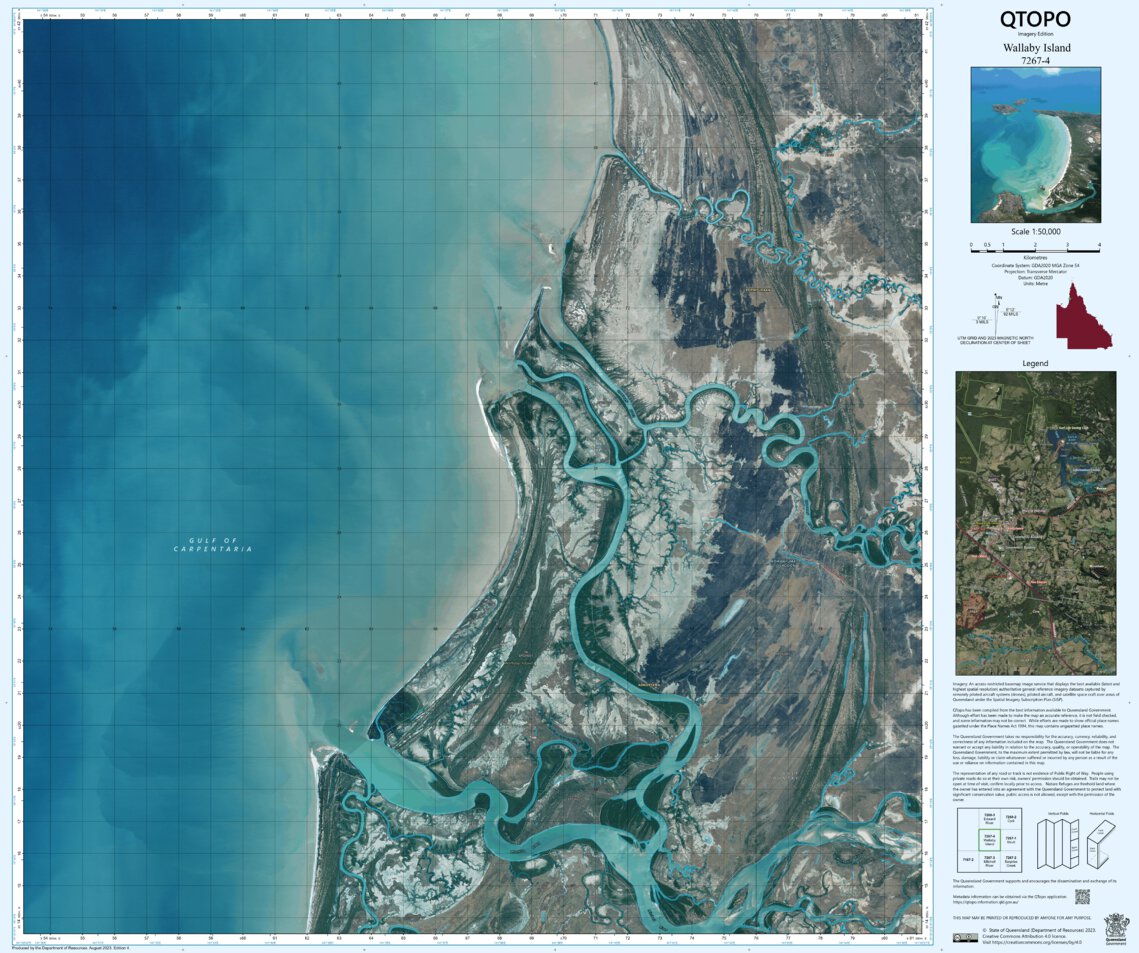Open the Legend section heading
Viewport: 1139px width, 953px height.
pyautogui.click(x=1035, y=363)
